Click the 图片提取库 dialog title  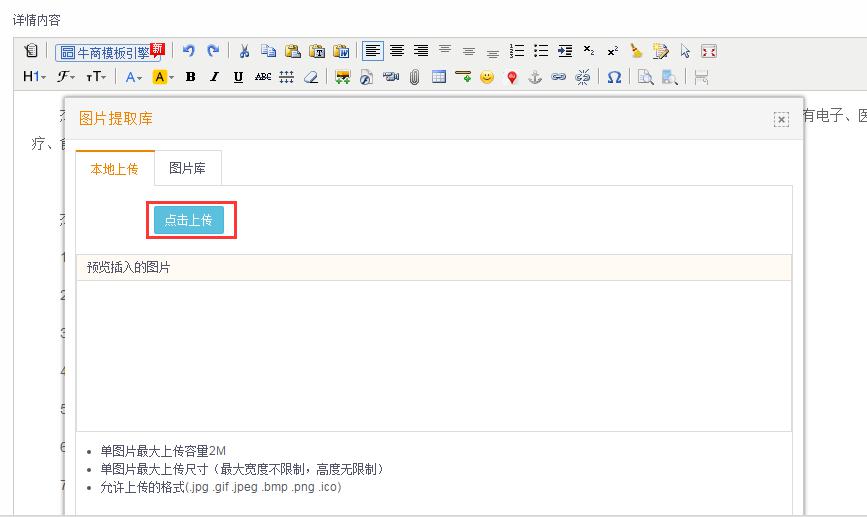click(x=116, y=118)
